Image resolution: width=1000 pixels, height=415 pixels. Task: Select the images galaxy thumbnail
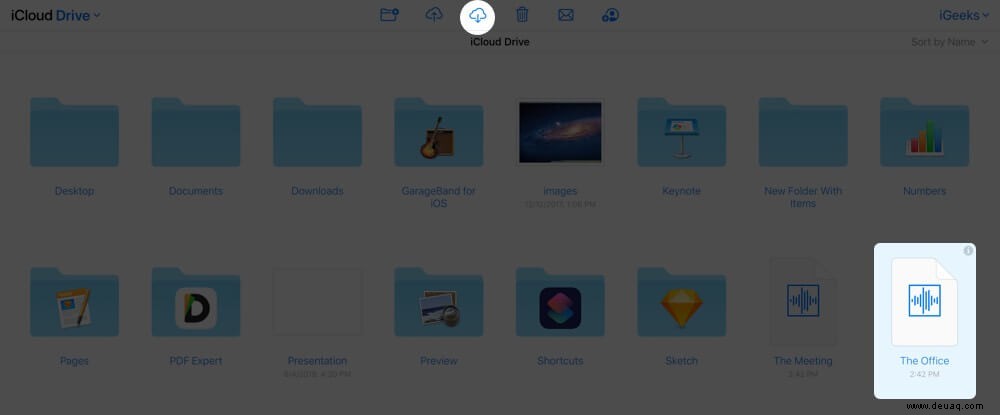point(560,132)
